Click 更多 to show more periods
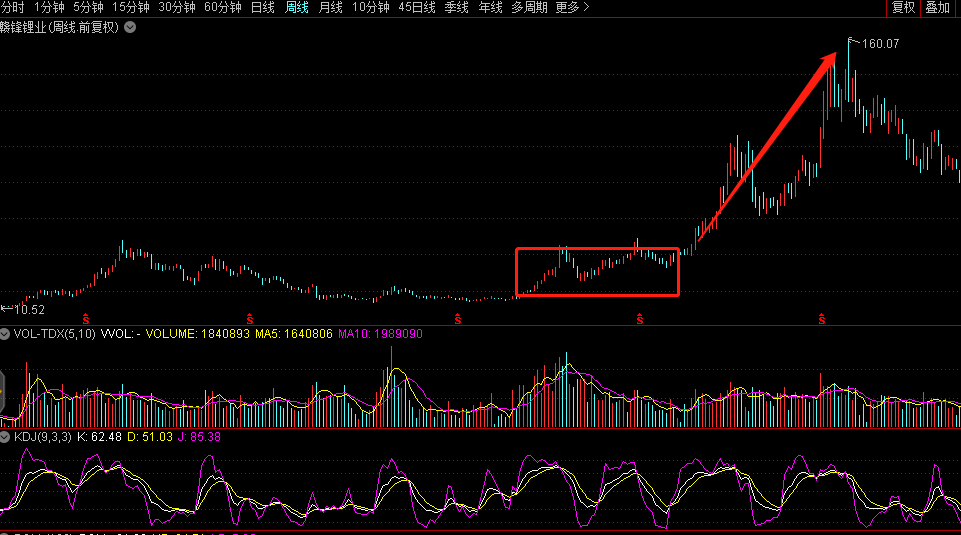Screen dimensions: 961x535 (x=572, y=7)
